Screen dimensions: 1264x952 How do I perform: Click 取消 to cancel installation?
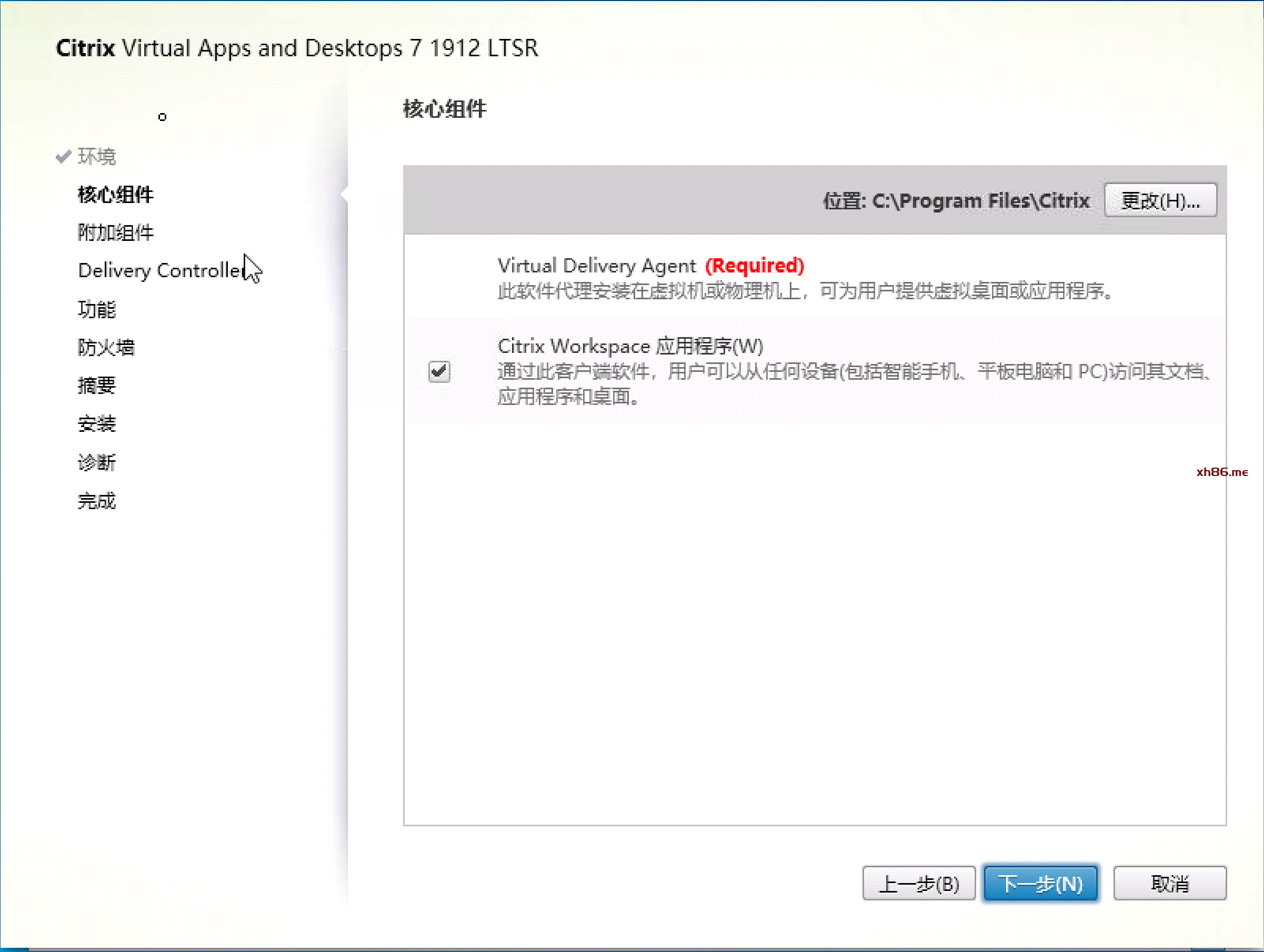(x=1169, y=884)
